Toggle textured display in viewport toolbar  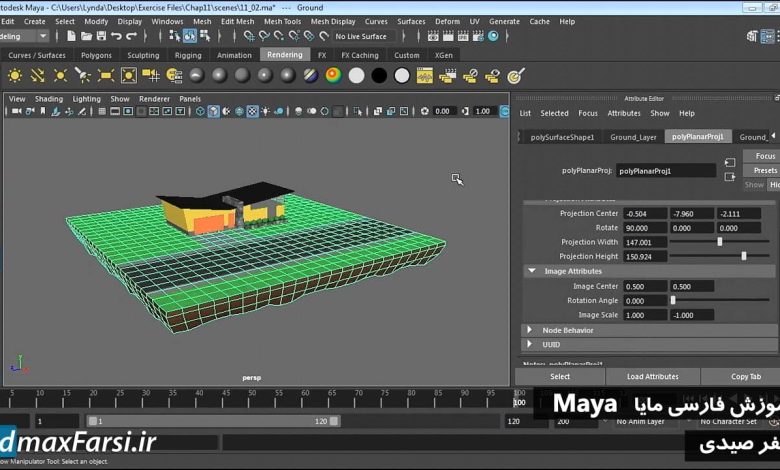pyautogui.click(x=252, y=111)
